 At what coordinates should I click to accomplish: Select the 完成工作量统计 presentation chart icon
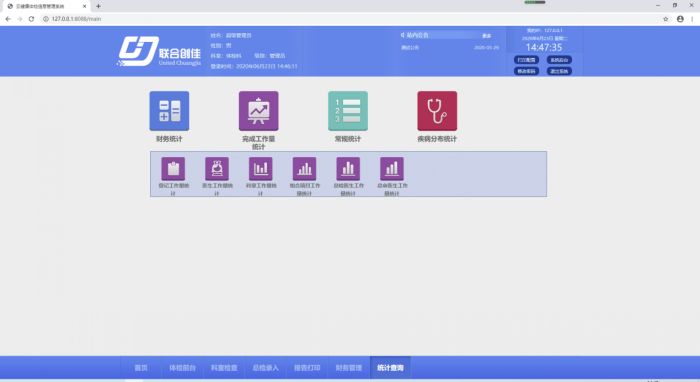click(258, 111)
